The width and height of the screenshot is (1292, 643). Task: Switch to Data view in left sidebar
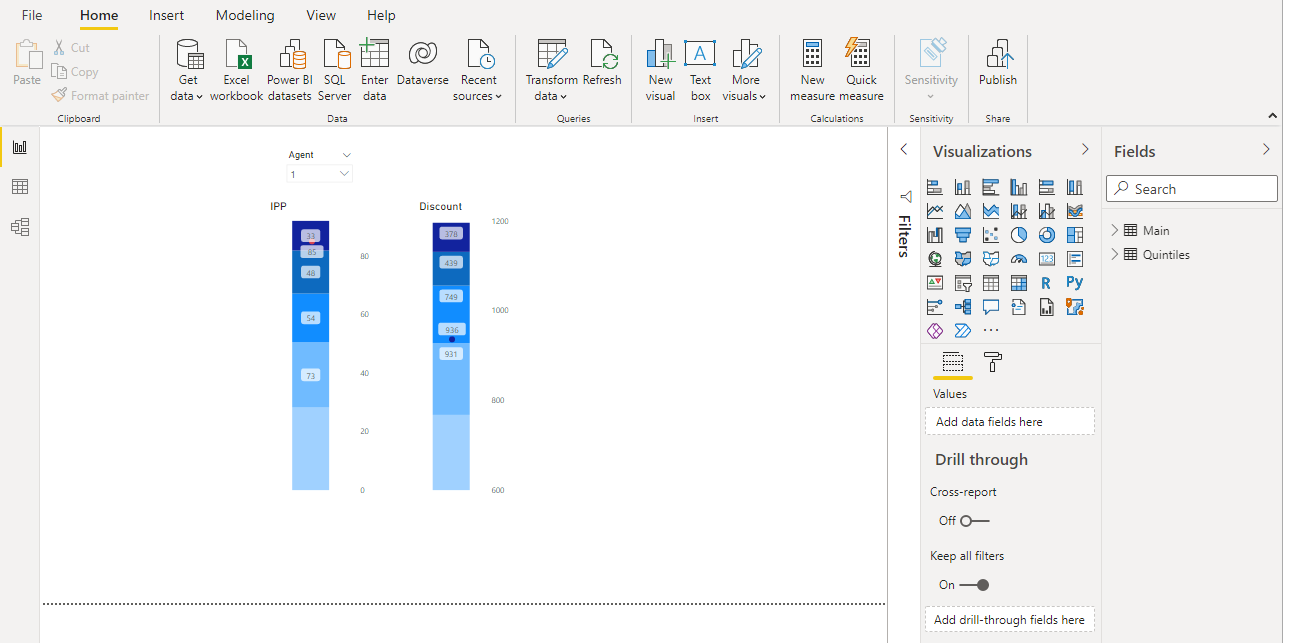point(20,187)
